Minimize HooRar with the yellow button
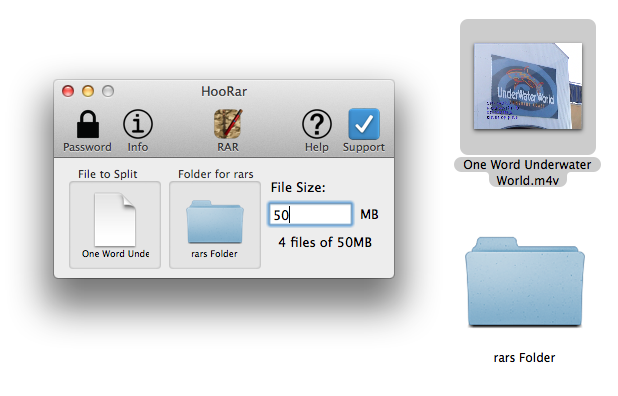The width and height of the screenshot is (618, 396). [88, 91]
